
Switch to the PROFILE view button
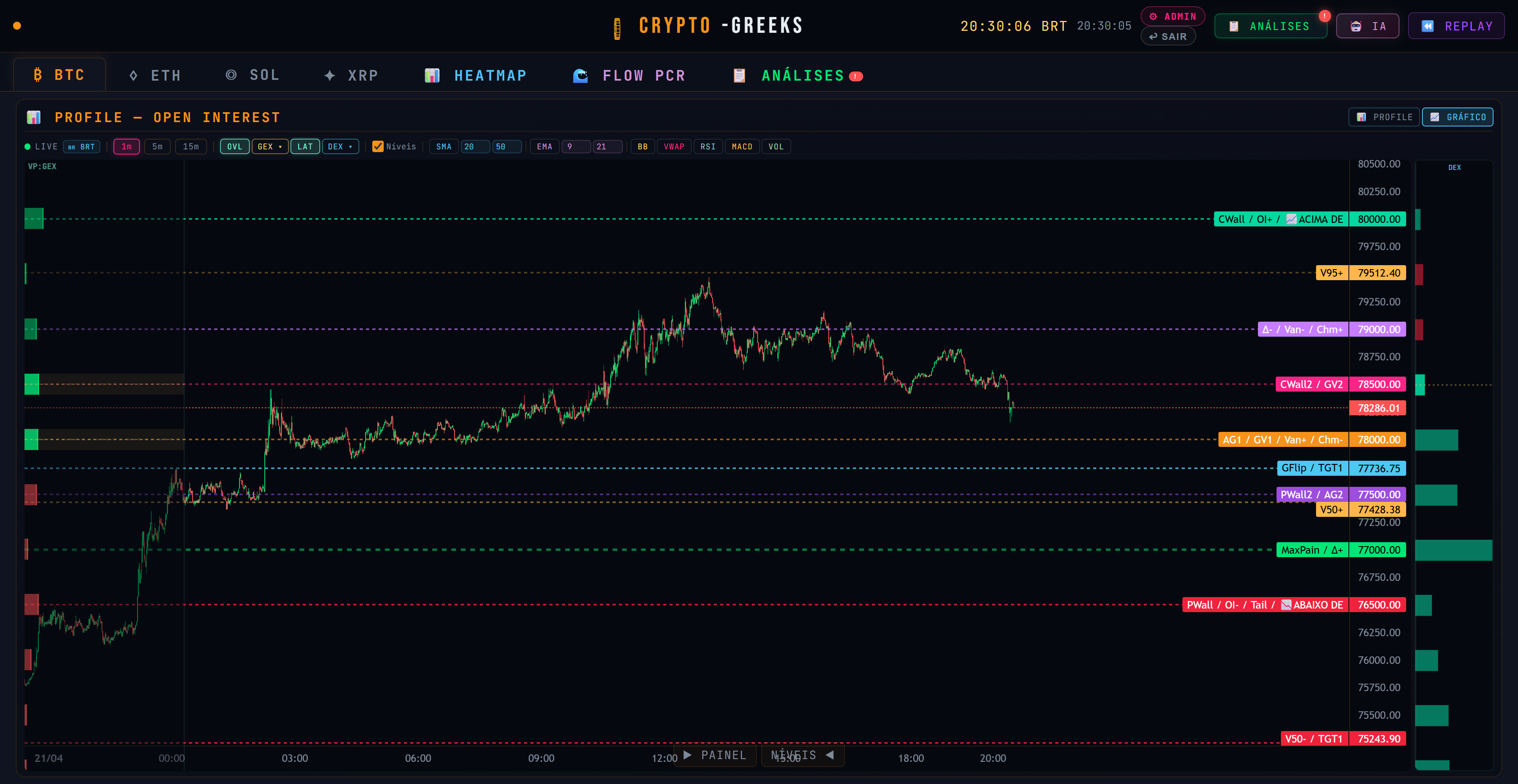[x=1384, y=117]
